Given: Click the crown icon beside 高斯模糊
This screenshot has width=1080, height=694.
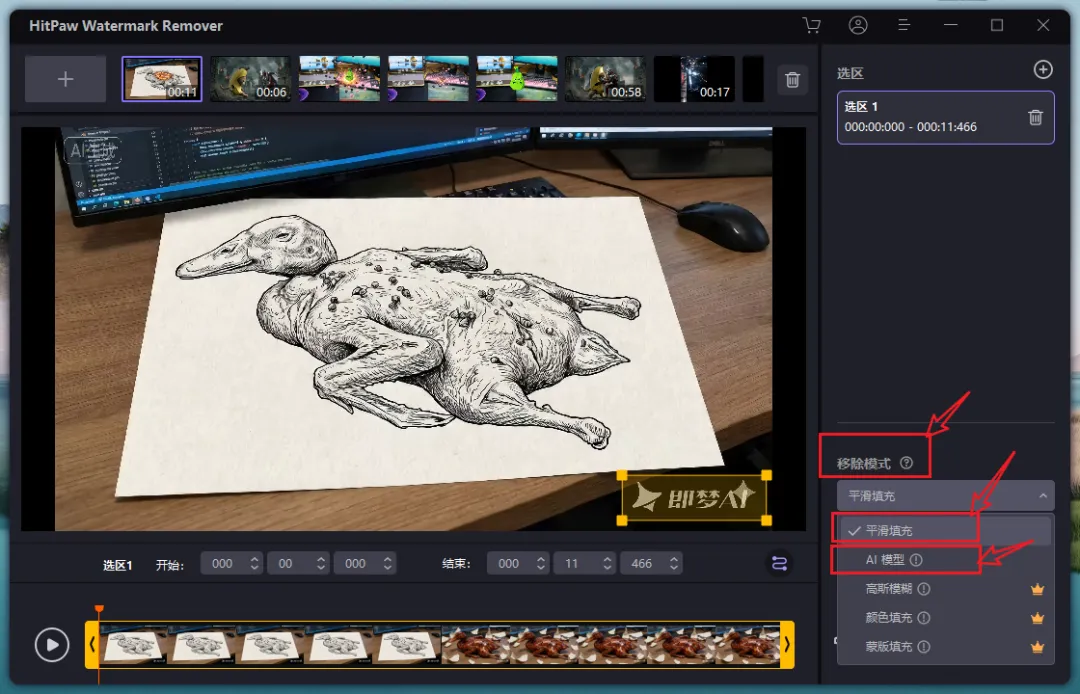Looking at the screenshot, I should (x=1037, y=589).
